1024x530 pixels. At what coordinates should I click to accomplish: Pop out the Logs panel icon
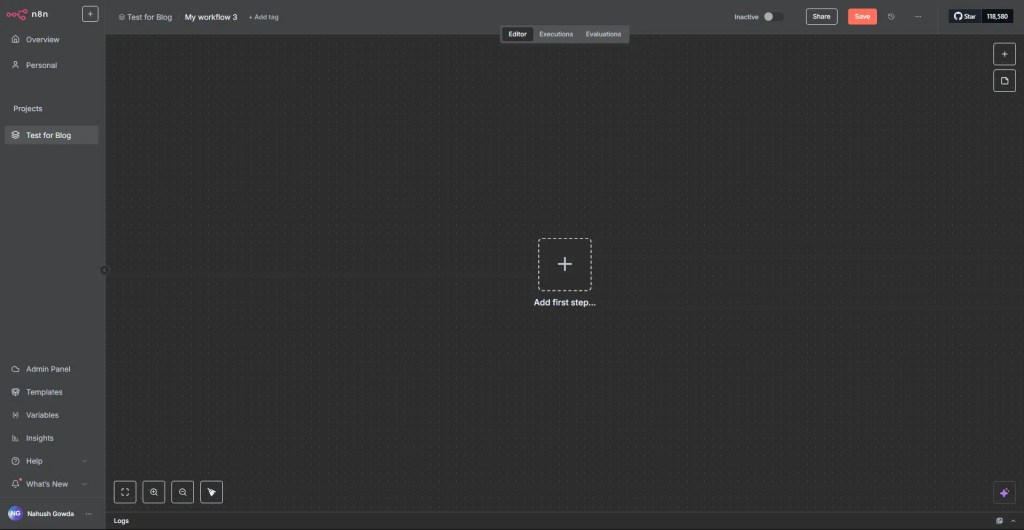pyautogui.click(x=999, y=521)
